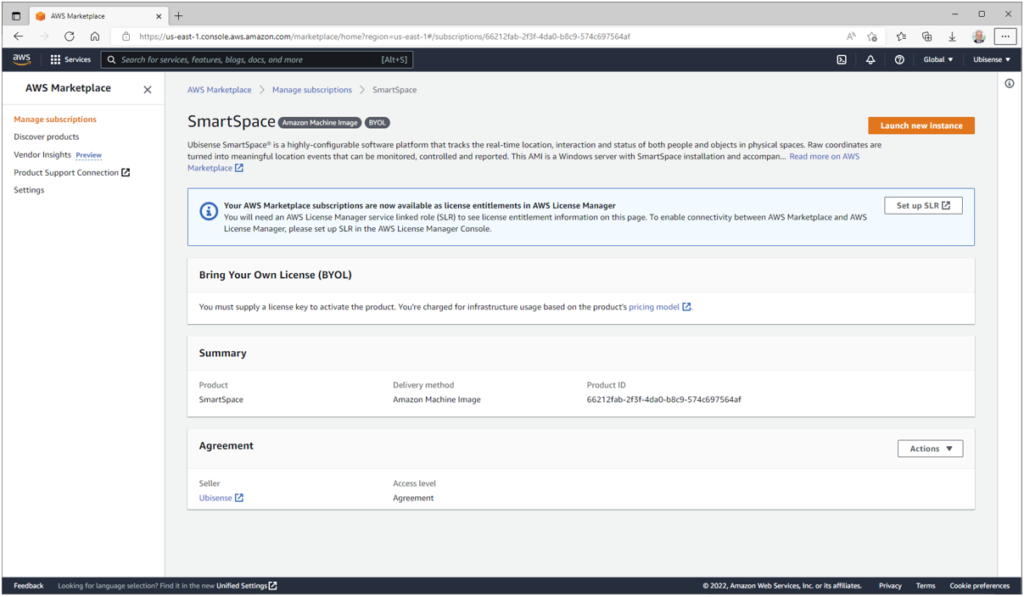Viewport: 1024px width, 597px height.
Task: Open the pricing model link
Action: [x=660, y=307]
